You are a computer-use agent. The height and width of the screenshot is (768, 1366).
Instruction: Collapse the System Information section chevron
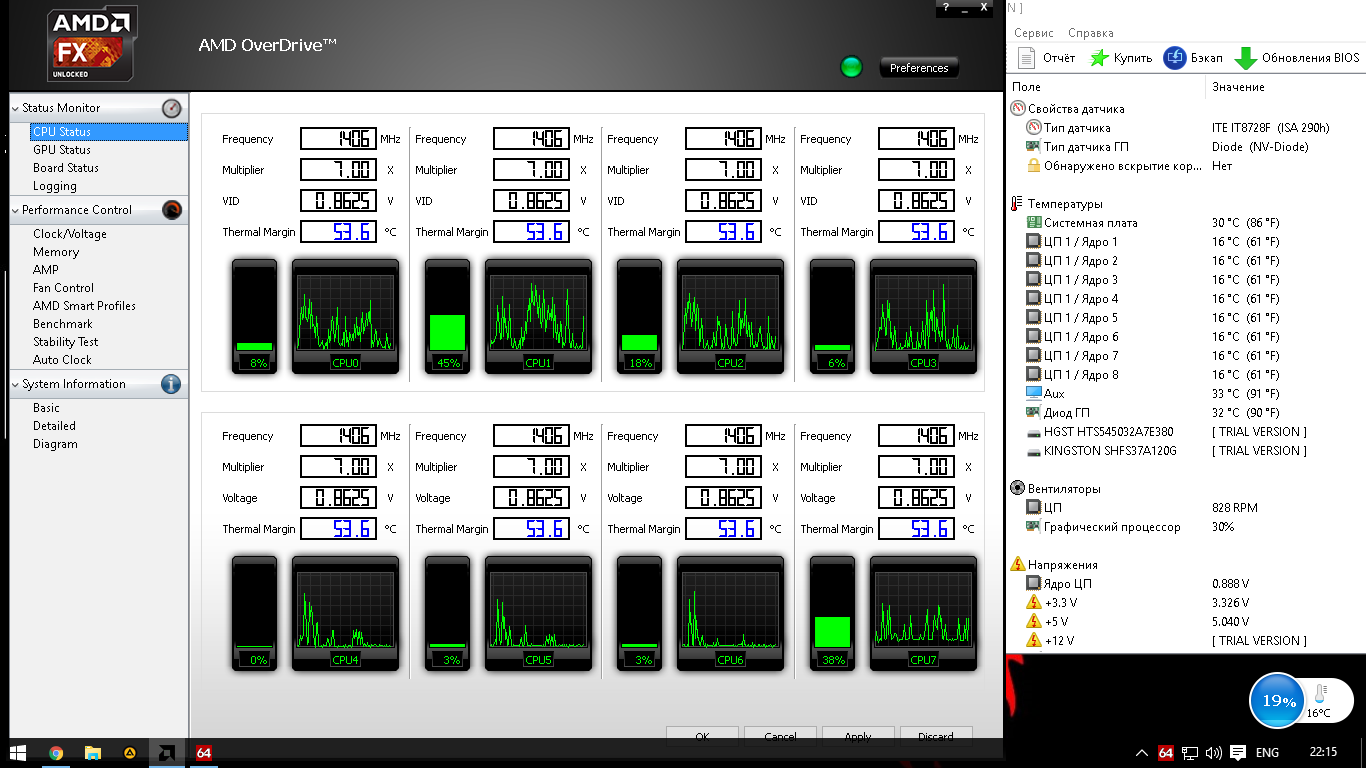point(15,384)
